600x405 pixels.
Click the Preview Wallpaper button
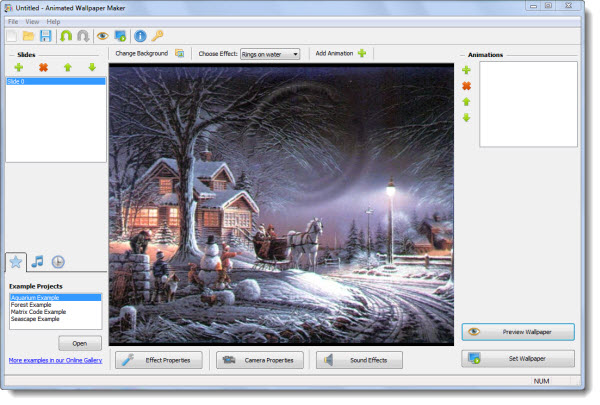click(x=518, y=332)
